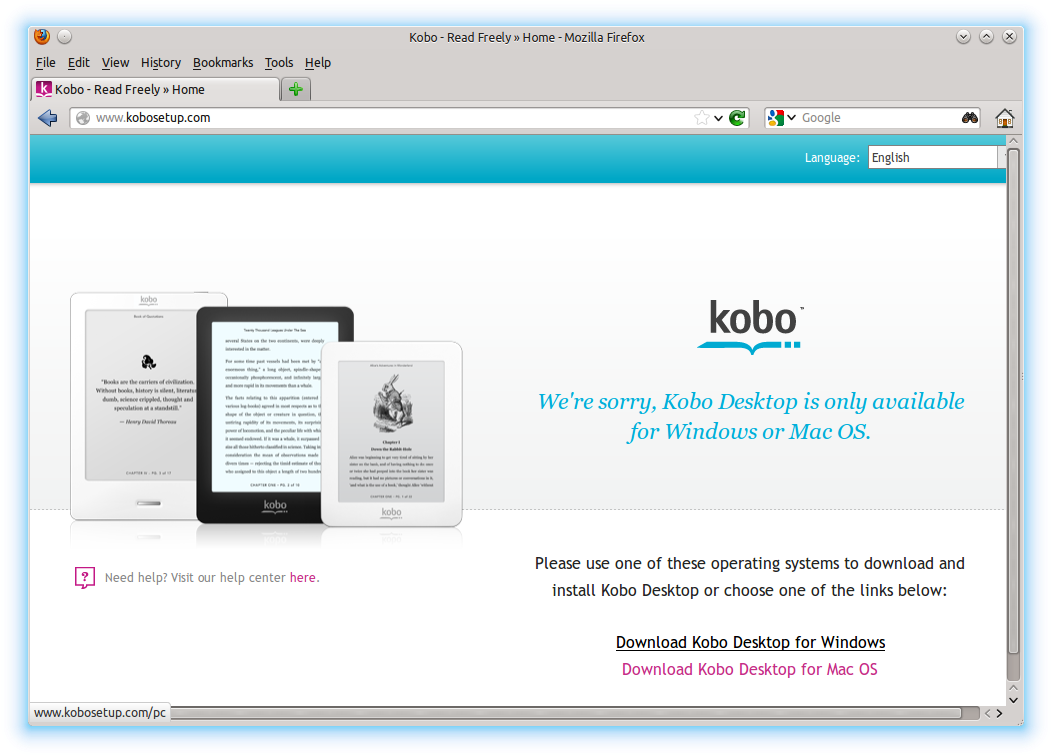Open the Language selection box

934,157
